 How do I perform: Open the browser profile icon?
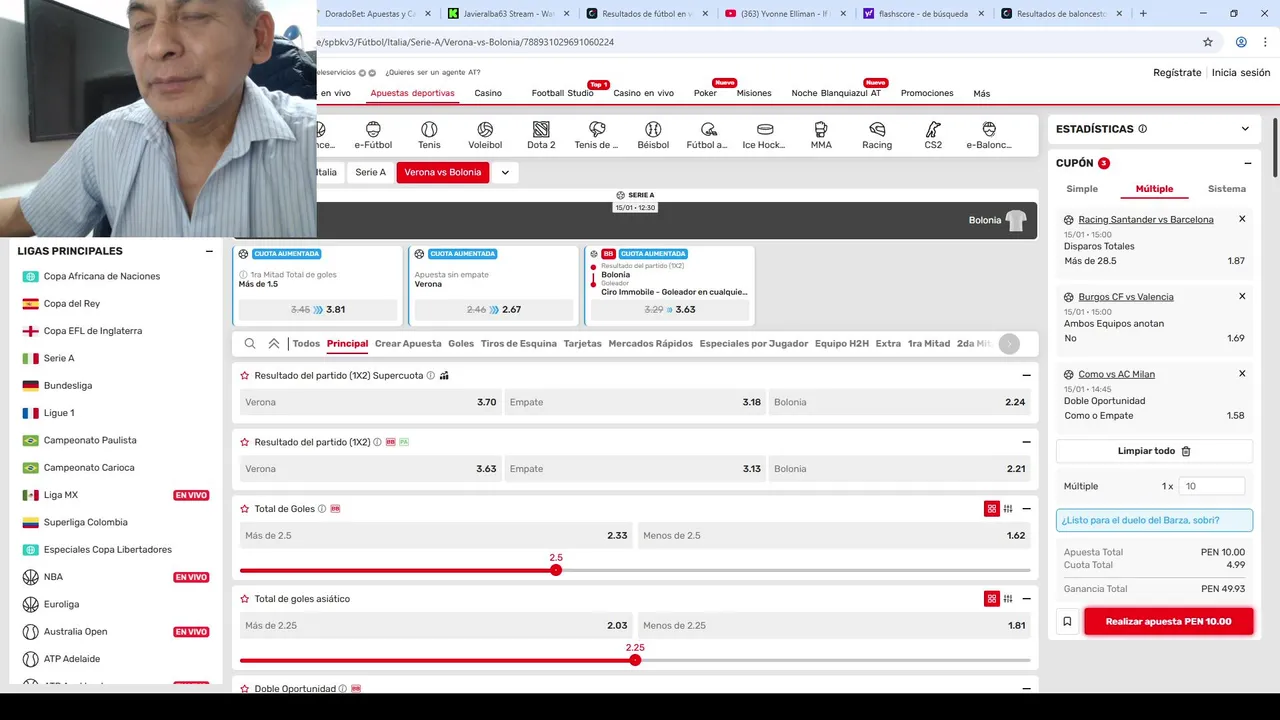[1241, 42]
